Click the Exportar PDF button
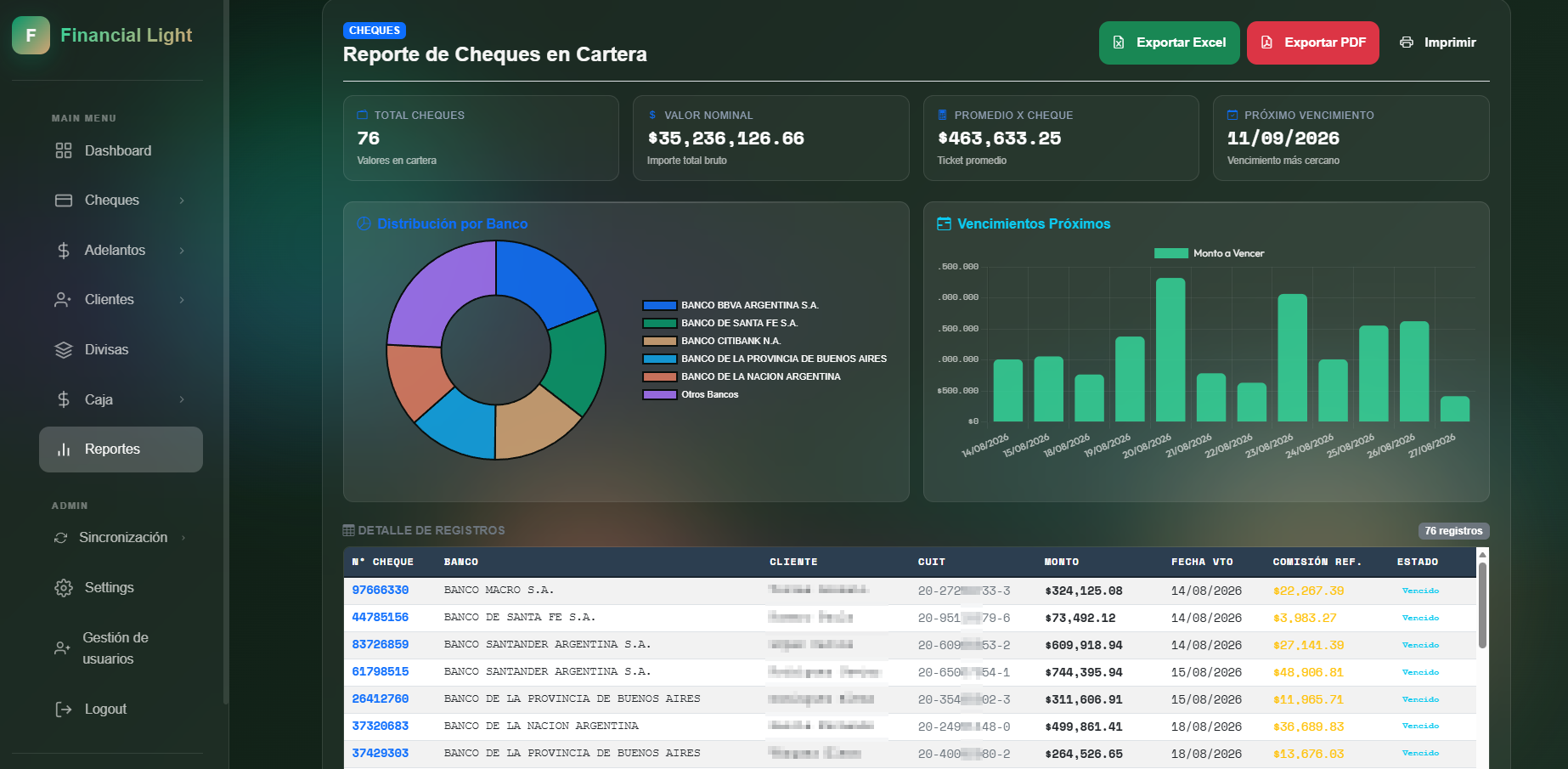This screenshot has height=769, width=1568. coord(1313,42)
